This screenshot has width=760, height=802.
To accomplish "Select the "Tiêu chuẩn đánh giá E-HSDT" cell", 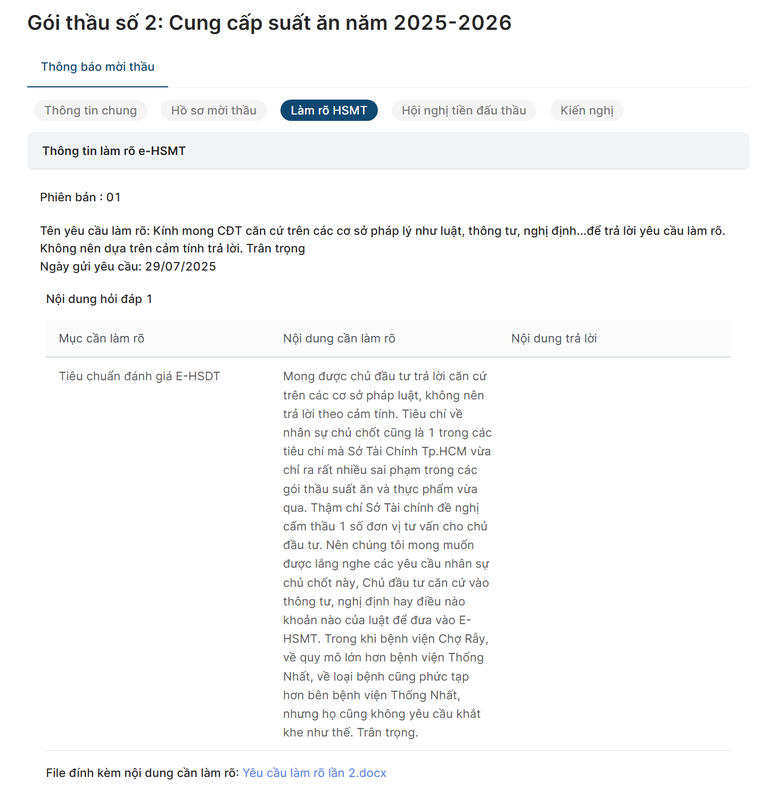I will click(139, 377).
